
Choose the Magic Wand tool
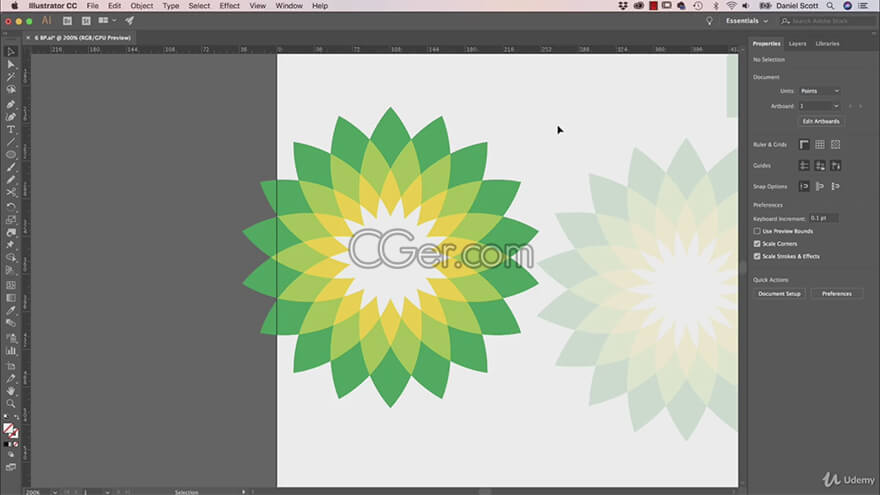pos(11,77)
